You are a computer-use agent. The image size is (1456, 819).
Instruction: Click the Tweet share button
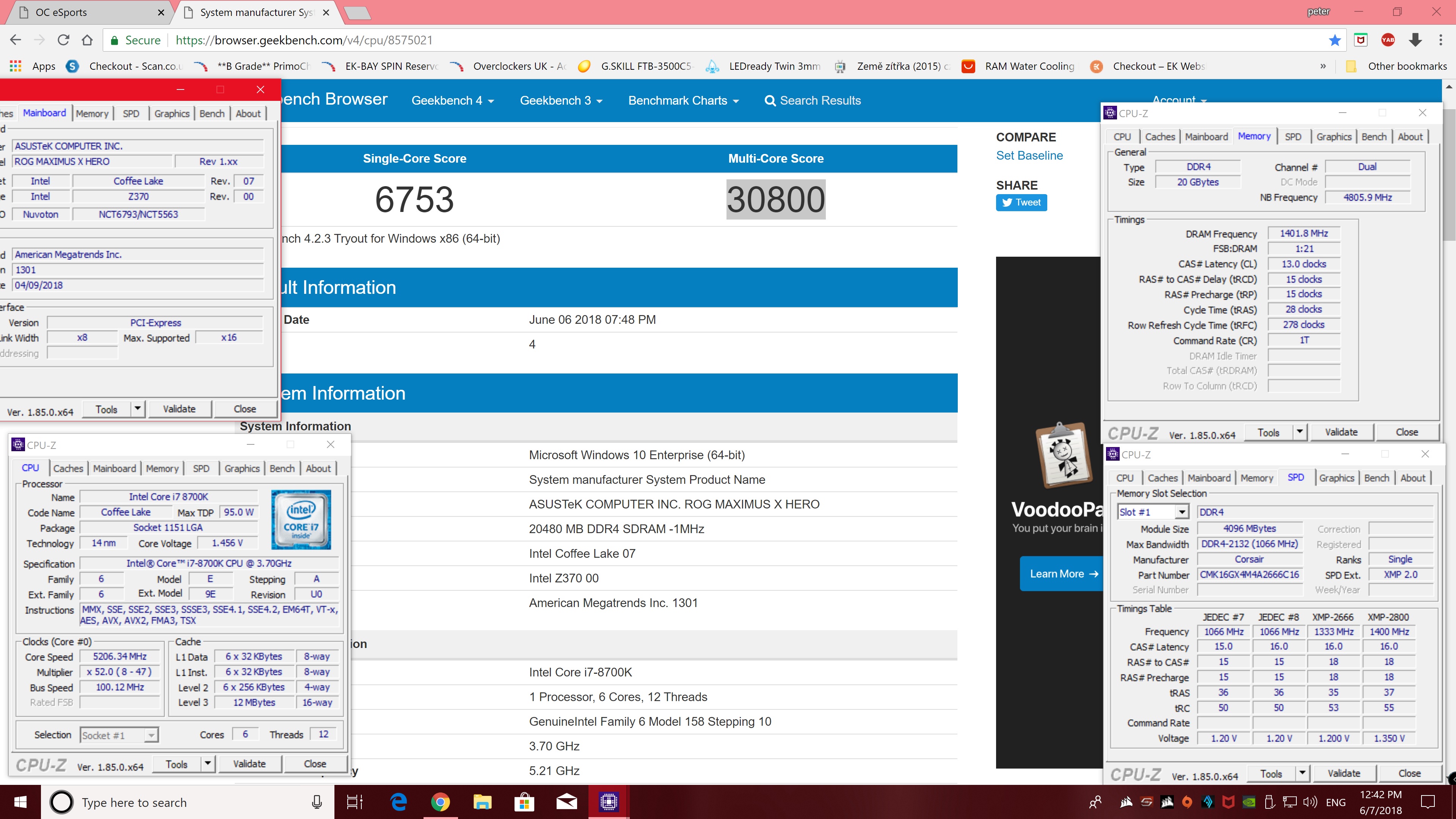pyautogui.click(x=1021, y=202)
